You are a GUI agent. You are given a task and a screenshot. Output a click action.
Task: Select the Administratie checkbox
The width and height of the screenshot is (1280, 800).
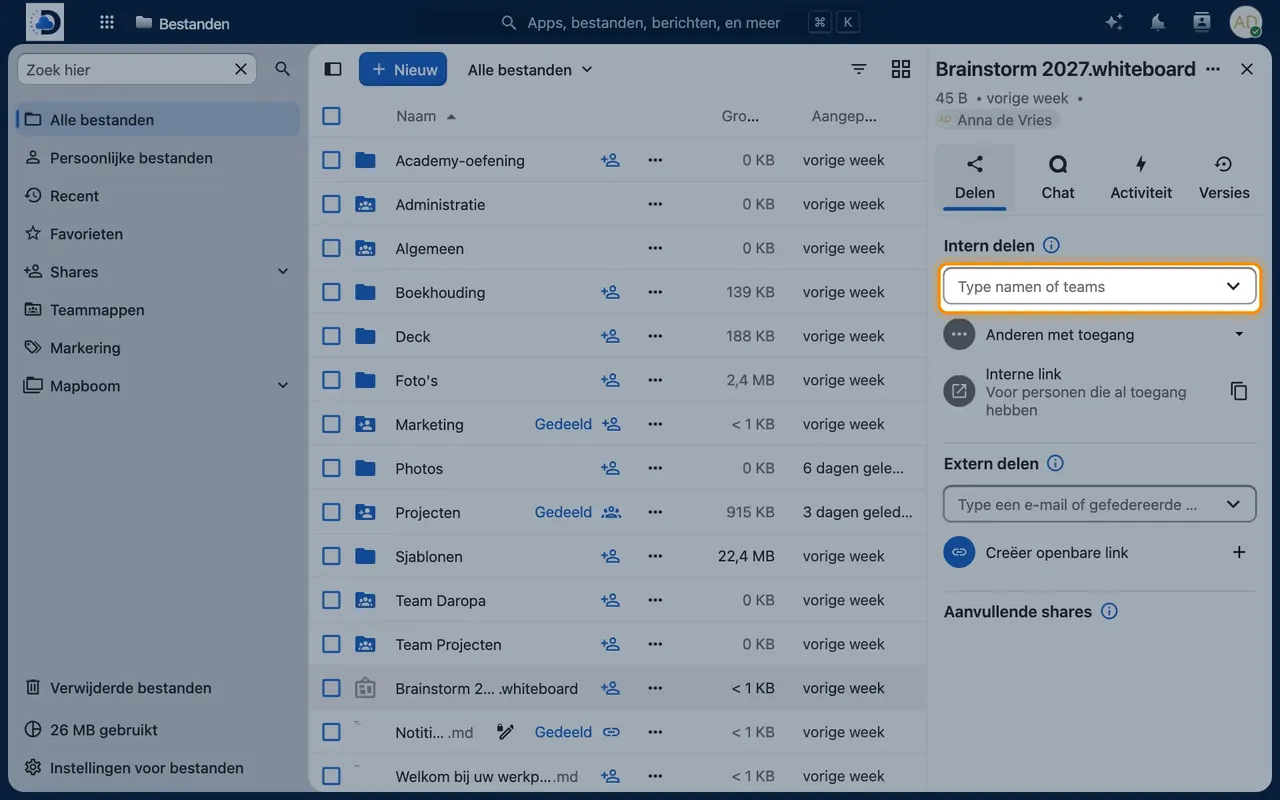pos(332,204)
